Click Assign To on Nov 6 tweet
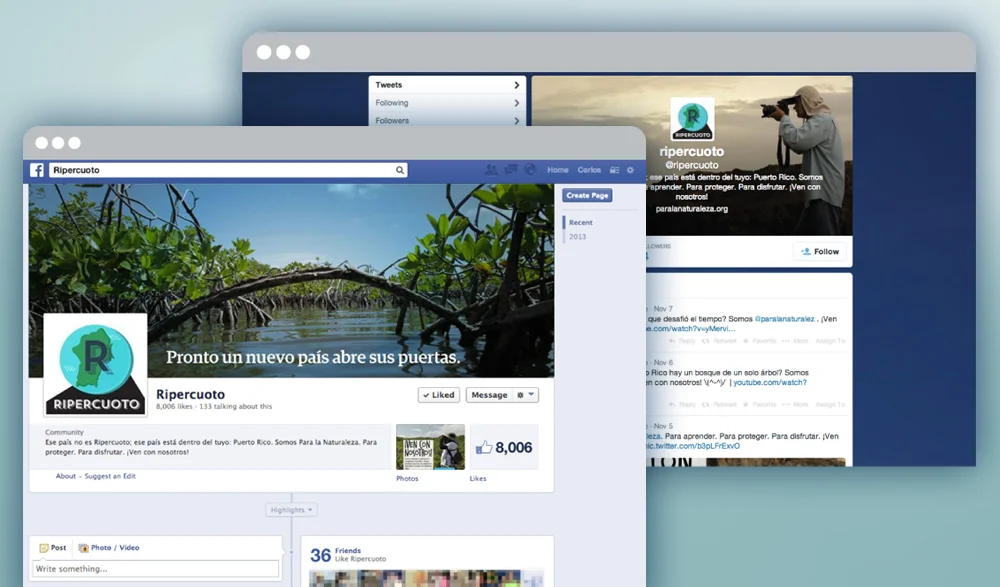 click(x=830, y=405)
